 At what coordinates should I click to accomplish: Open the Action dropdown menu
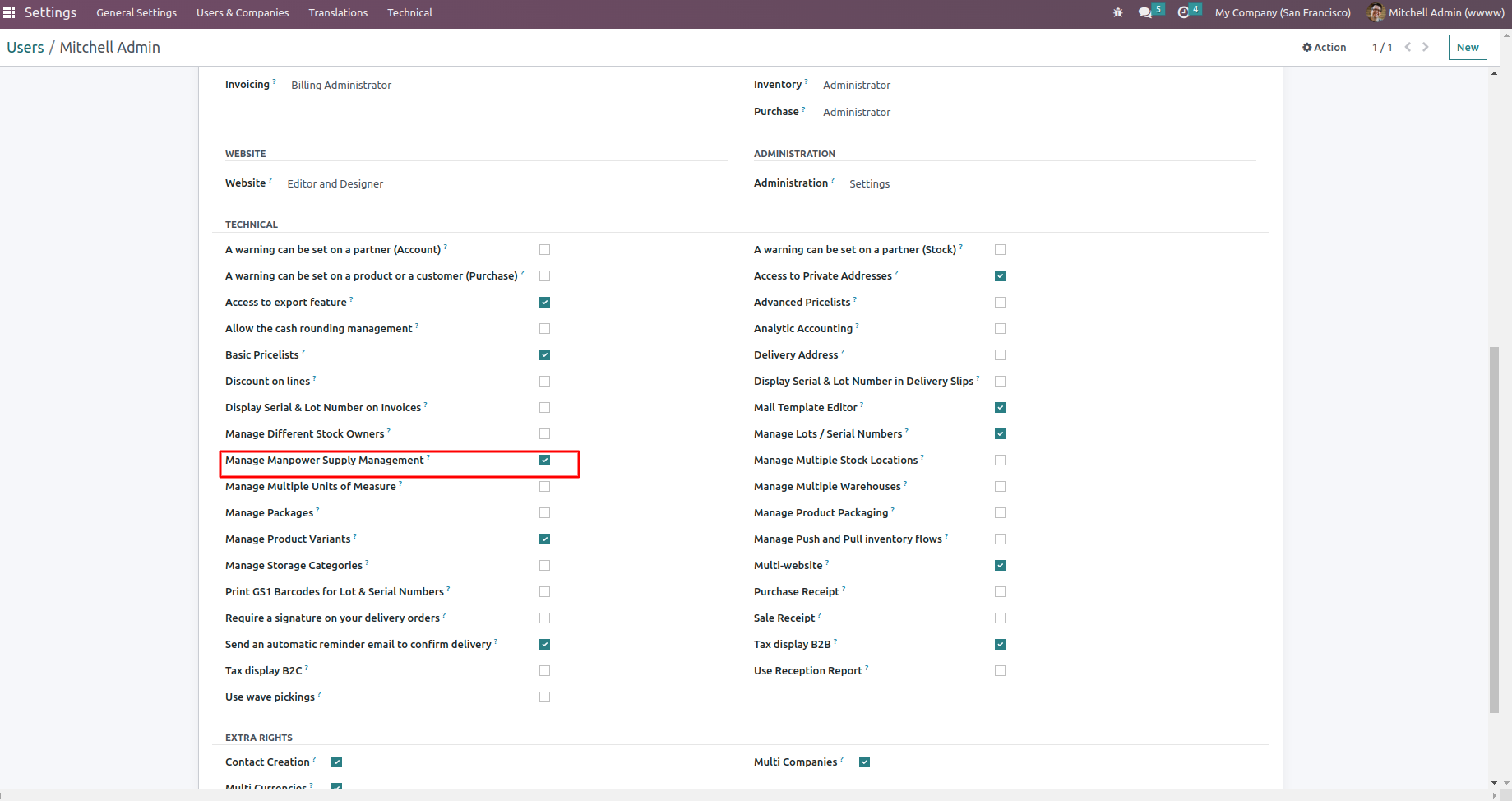(x=1324, y=47)
